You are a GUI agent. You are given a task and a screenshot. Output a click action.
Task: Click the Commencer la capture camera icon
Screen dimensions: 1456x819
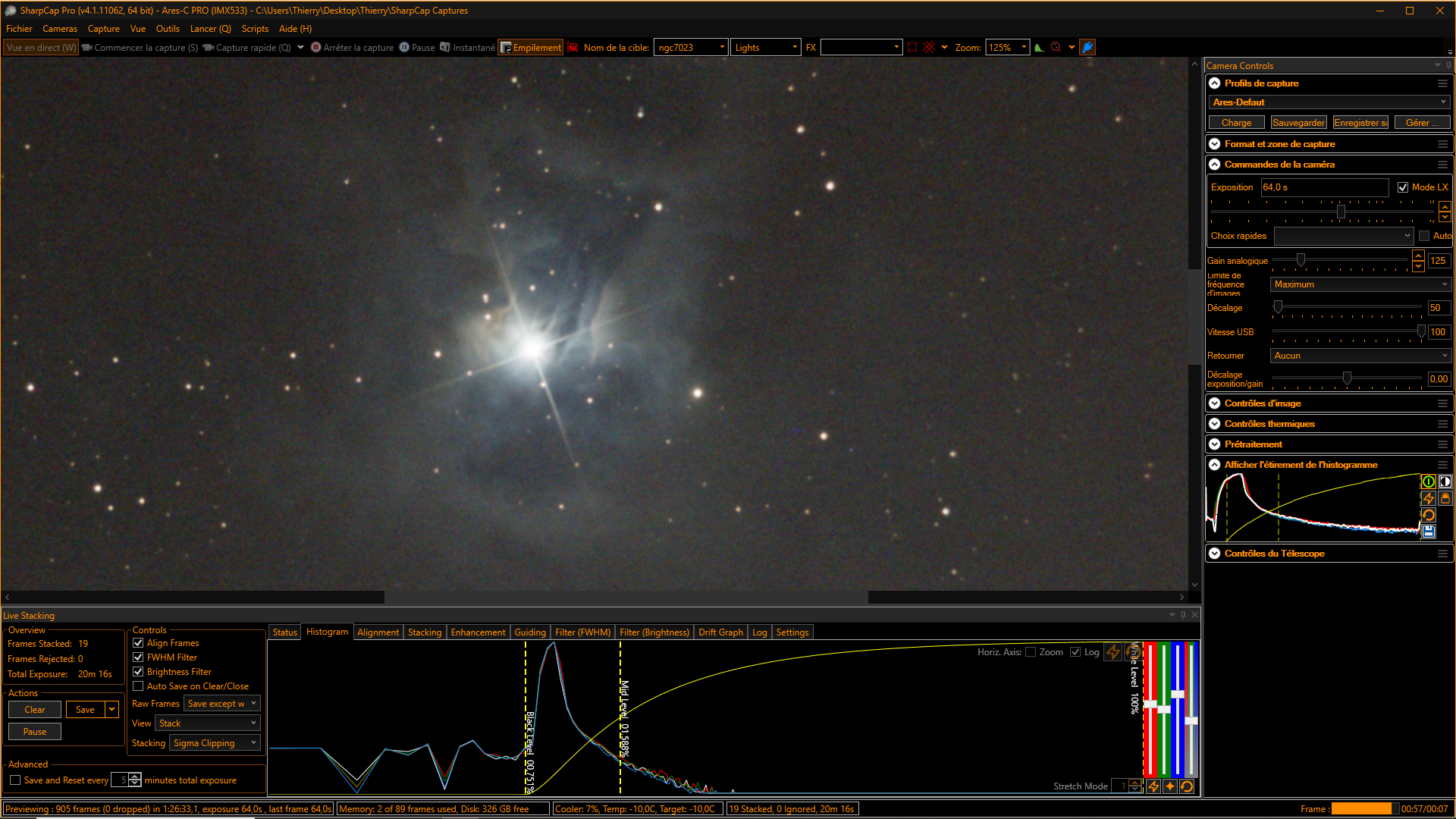pos(87,47)
